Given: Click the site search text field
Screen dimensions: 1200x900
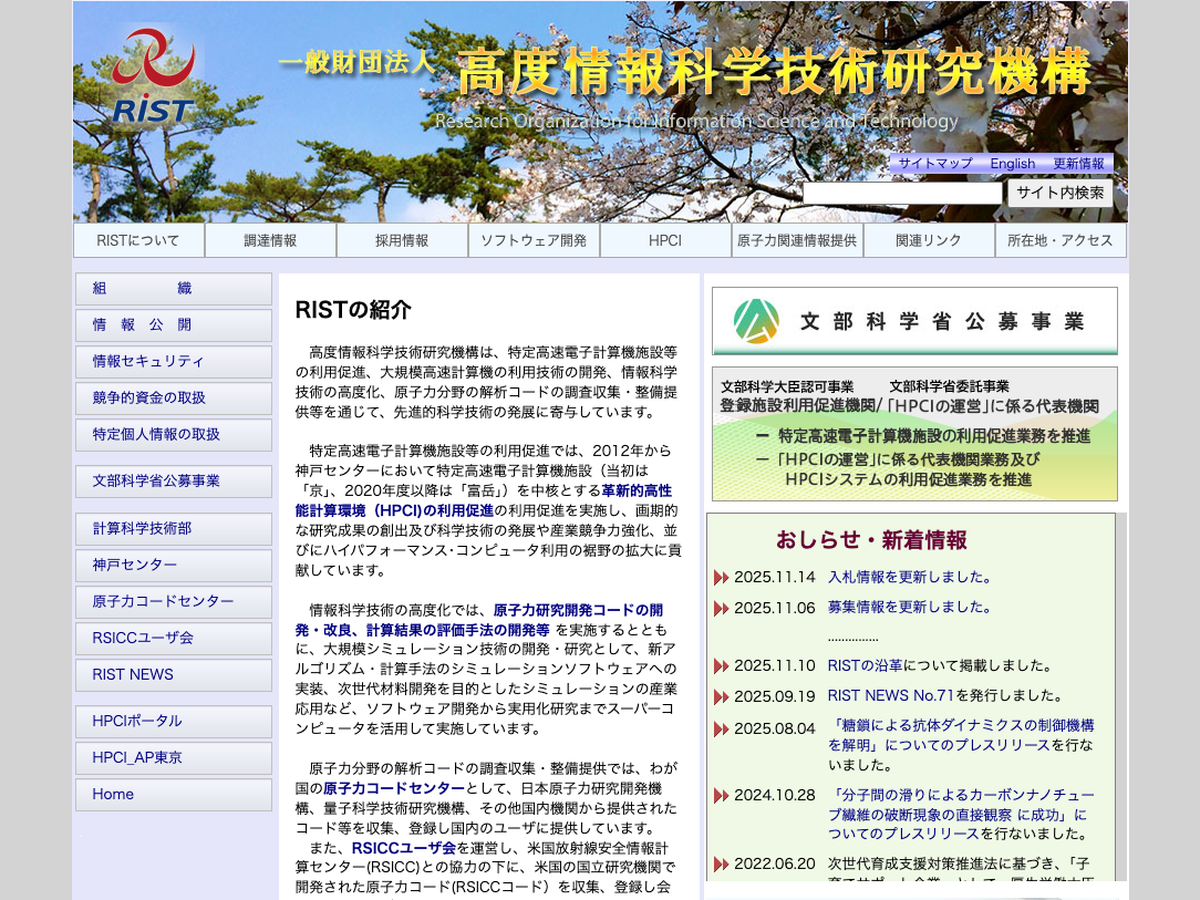Looking at the screenshot, I should (901, 193).
